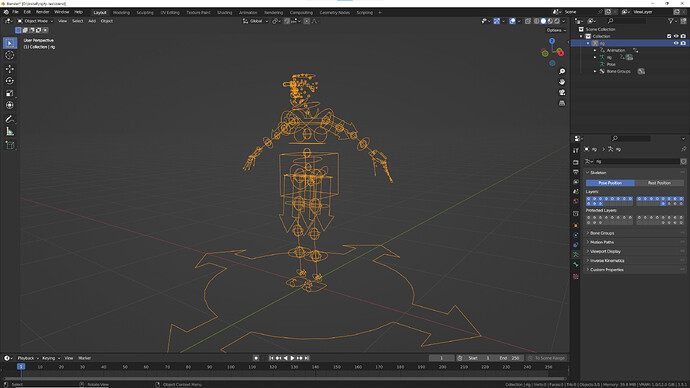Open the Object Constraints properties tab
690x388 pixels.
[x=576, y=245]
